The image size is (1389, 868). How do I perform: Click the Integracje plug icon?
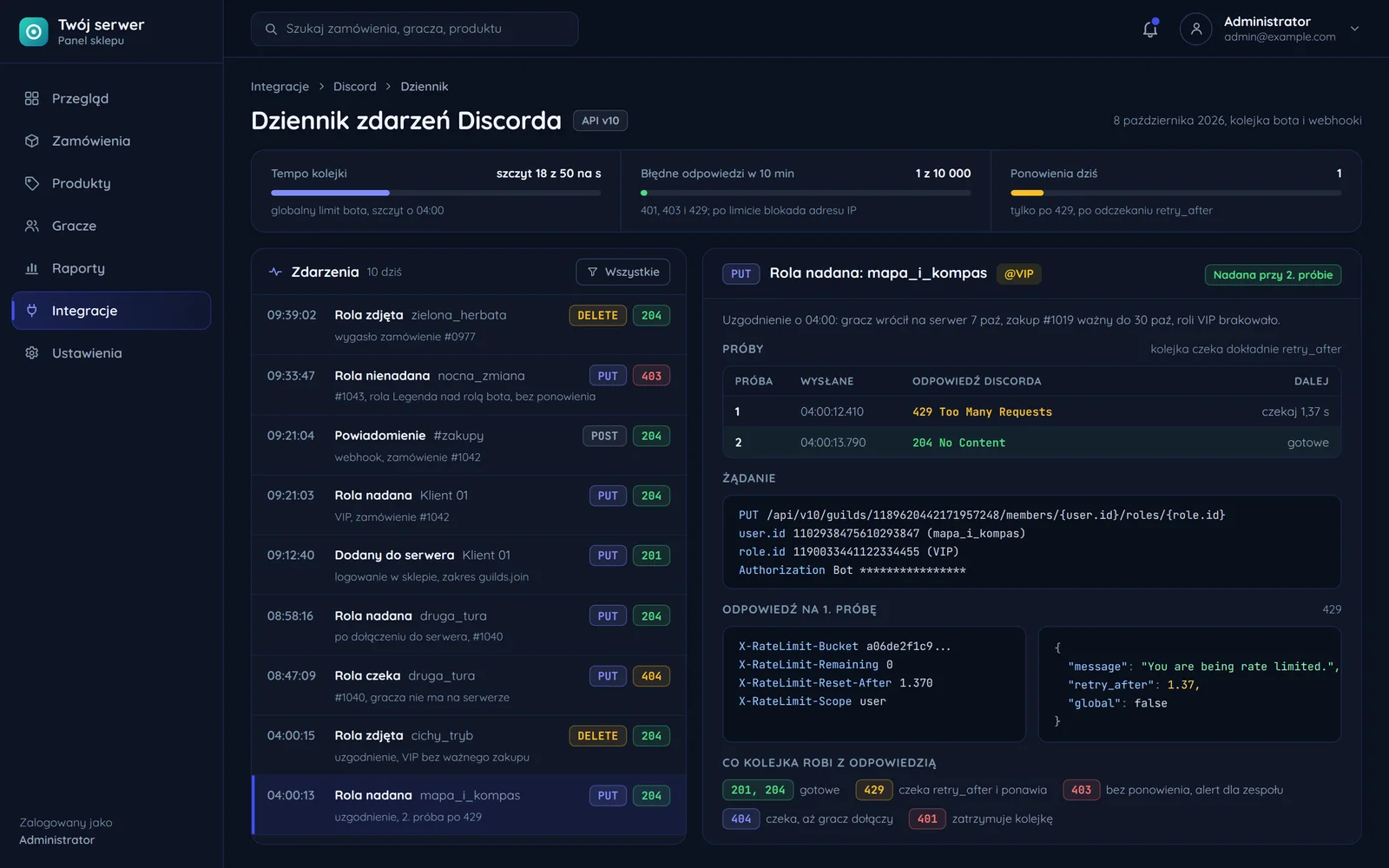[32, 310]
